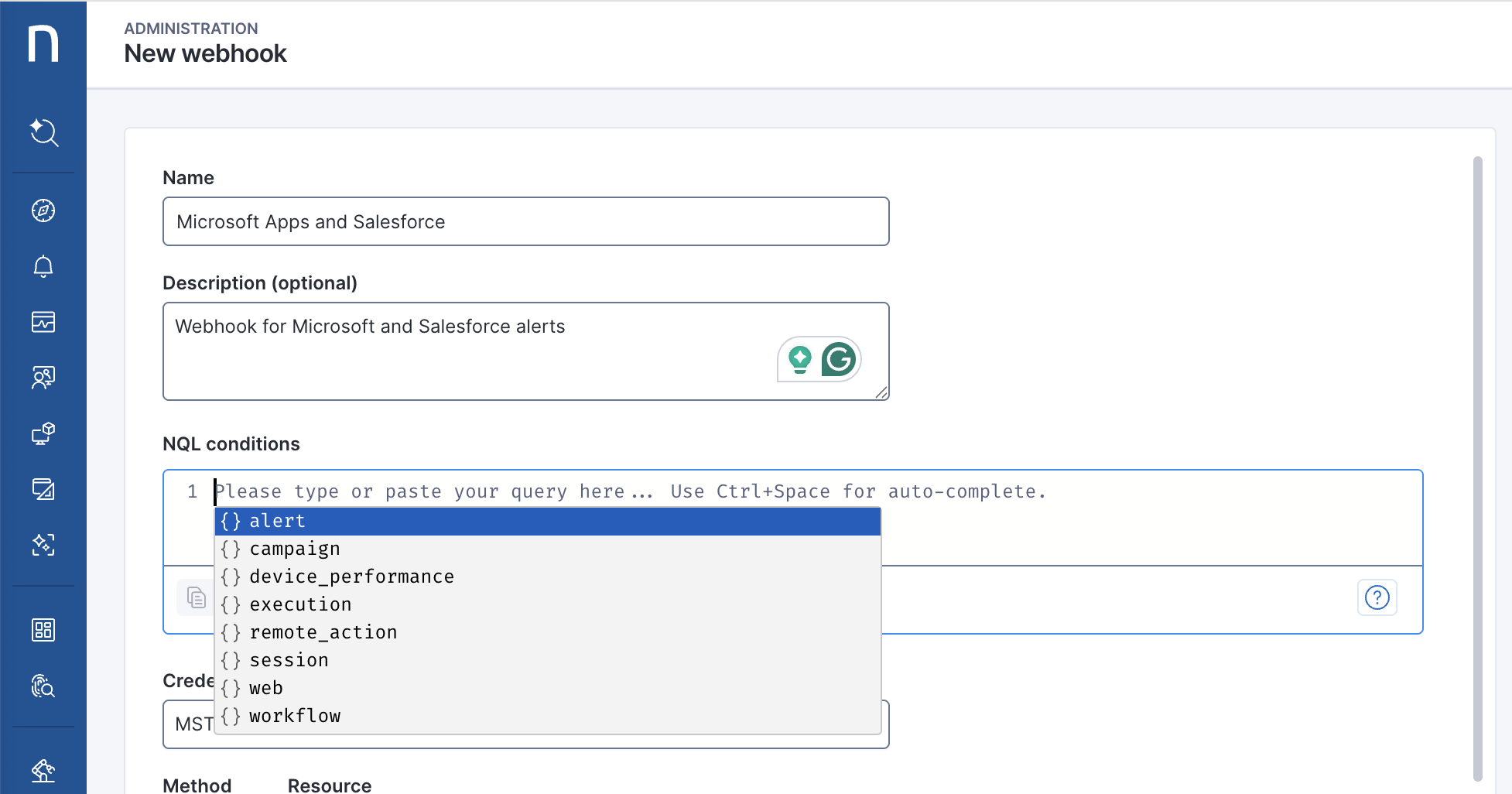
Task: Click the vertical scrollbar of the form
Action: click(1477, 464)
